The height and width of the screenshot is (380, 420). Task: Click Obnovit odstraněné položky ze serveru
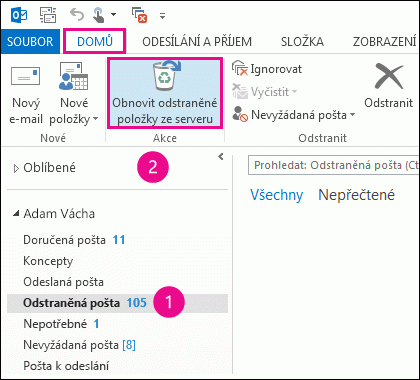pyautogui.click(x=165, y=93)
